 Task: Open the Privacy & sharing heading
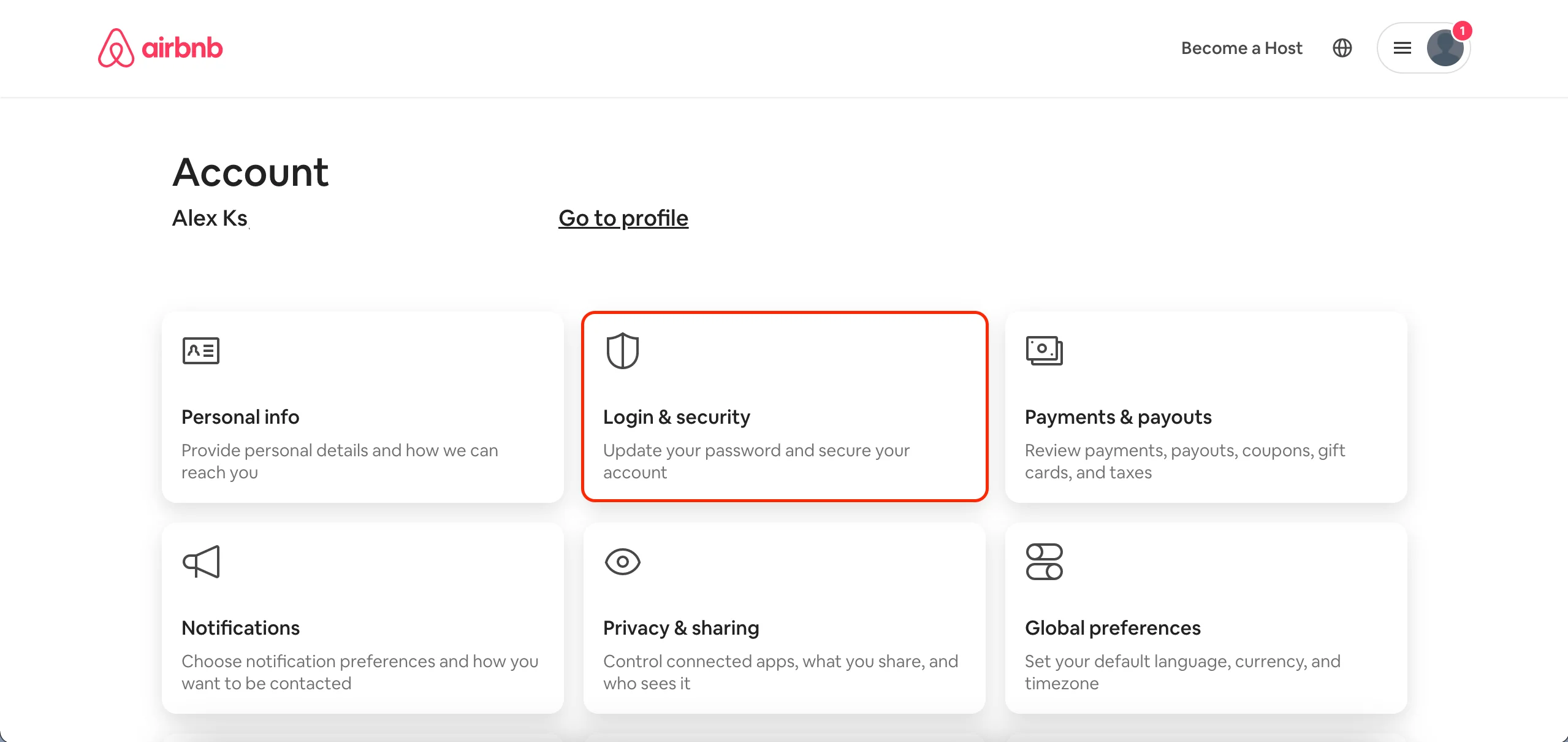tap(680, 628)
